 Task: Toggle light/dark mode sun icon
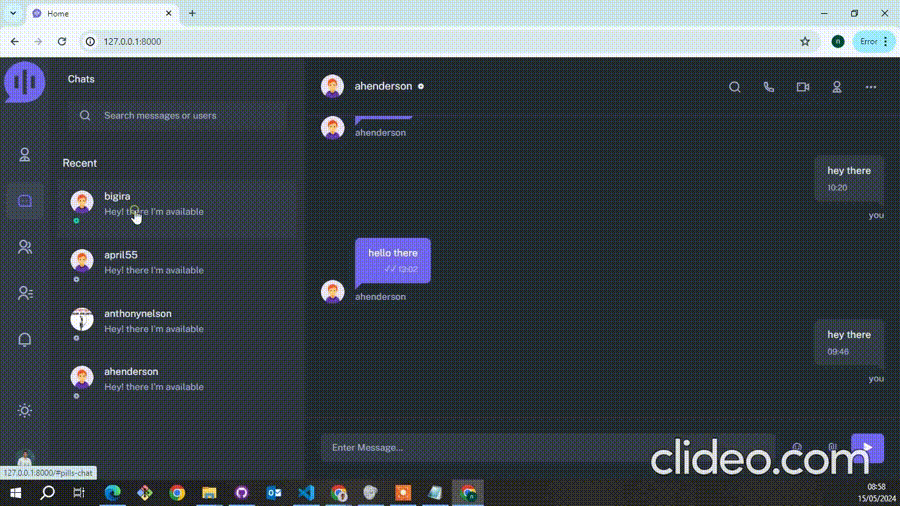click(x=25, y=410)
